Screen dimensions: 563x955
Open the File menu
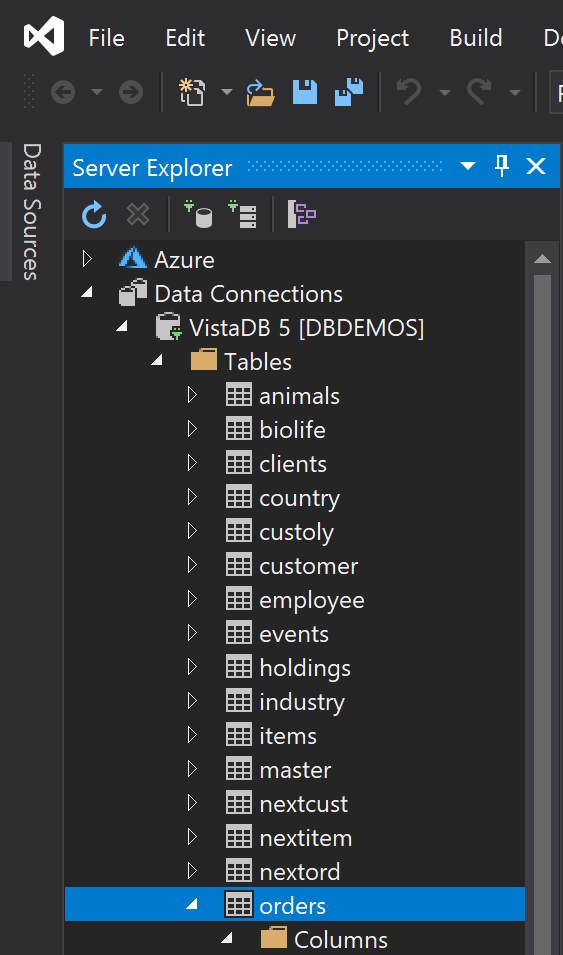(x=107, y=38)
